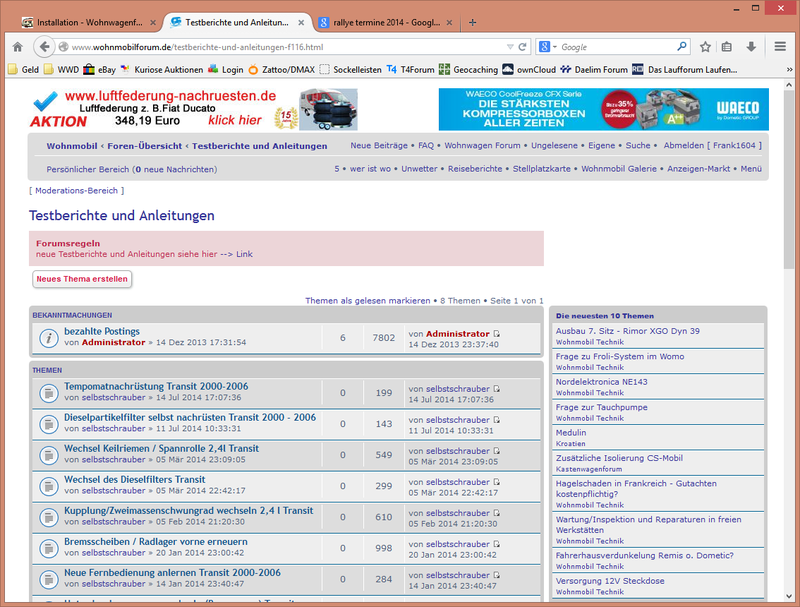Reload the page with the refresh icon

click(522, 47)
